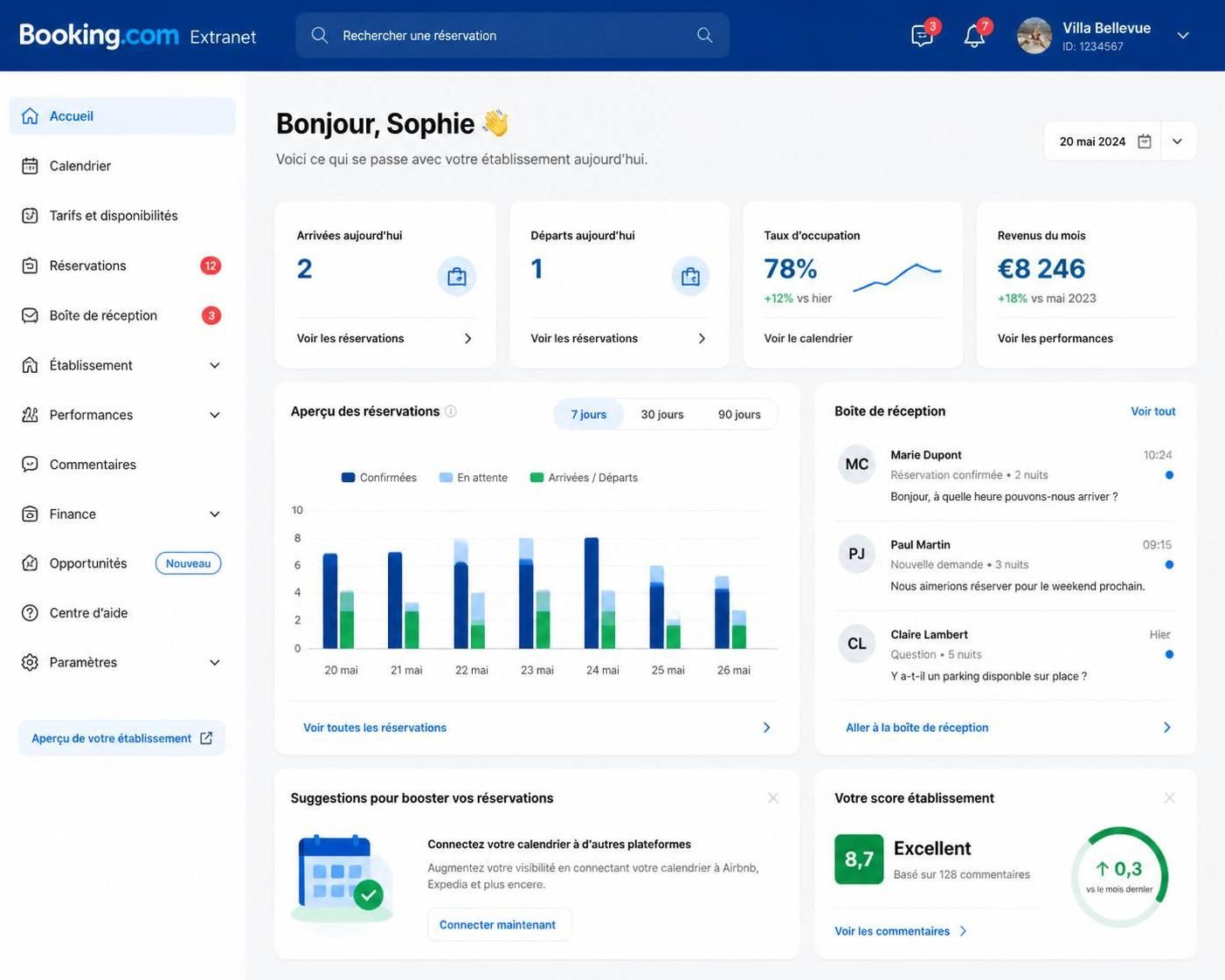Viewport: 1225px width, 980px height.
Task: Toggle the Confirmées legend swatch
Action: pos(349,478)
